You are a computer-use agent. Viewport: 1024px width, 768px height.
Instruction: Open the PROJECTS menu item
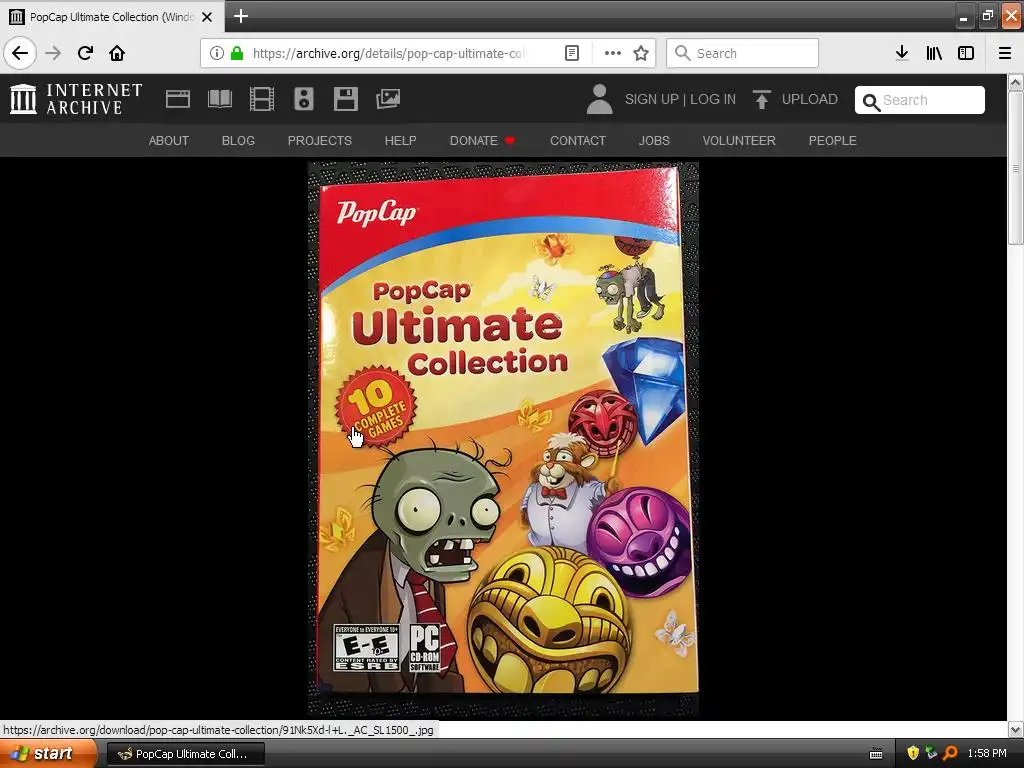click(320, 140)
